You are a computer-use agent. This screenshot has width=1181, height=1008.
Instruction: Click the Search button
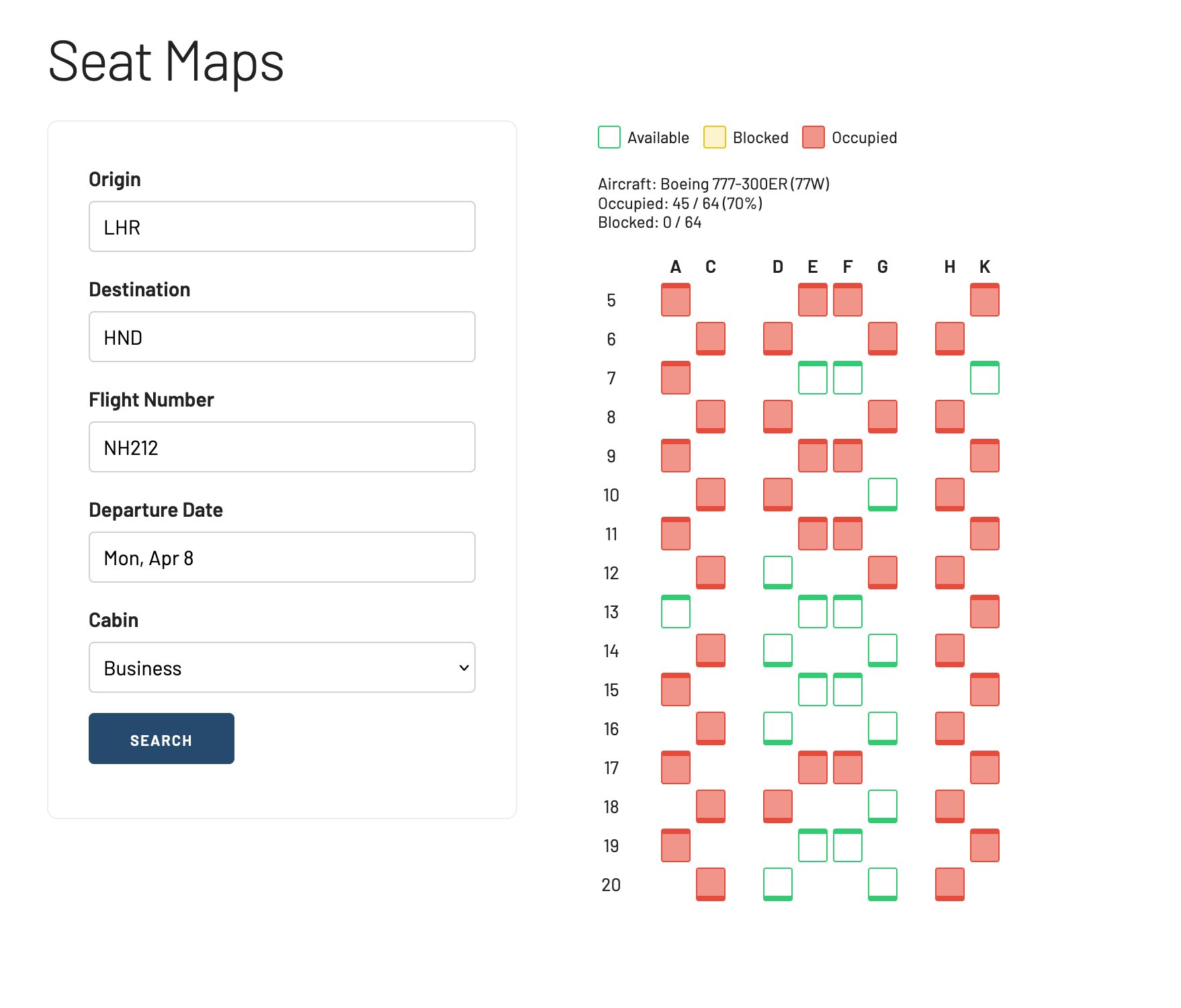tap(161, 739)
